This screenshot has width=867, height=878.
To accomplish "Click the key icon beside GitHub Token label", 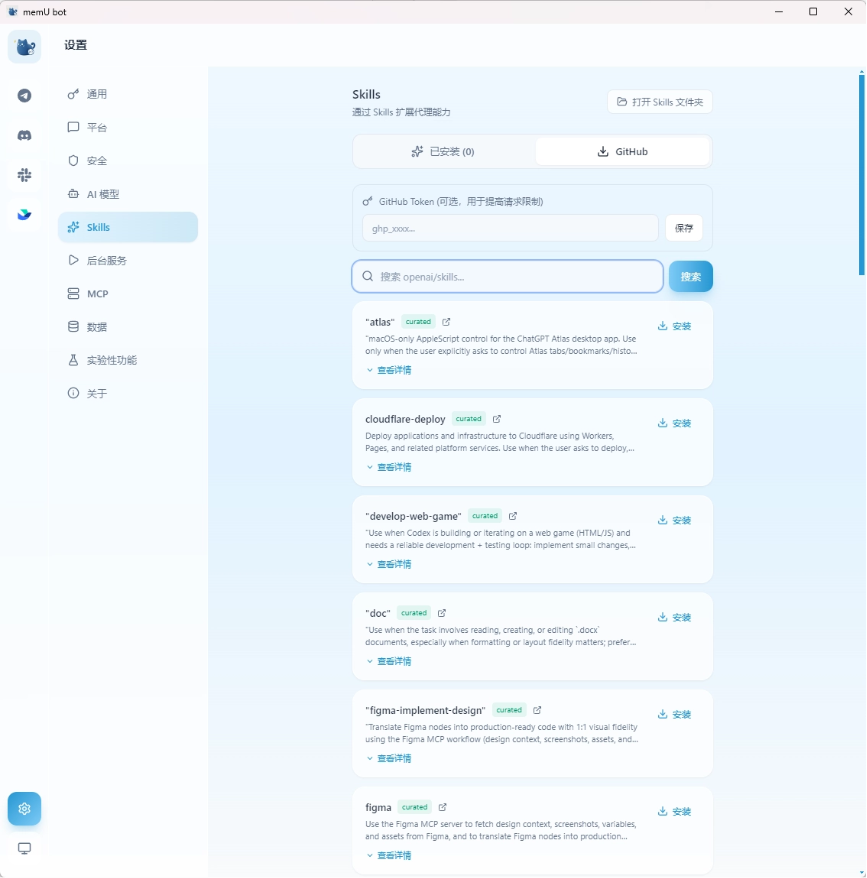I will (x=367, y=202).
